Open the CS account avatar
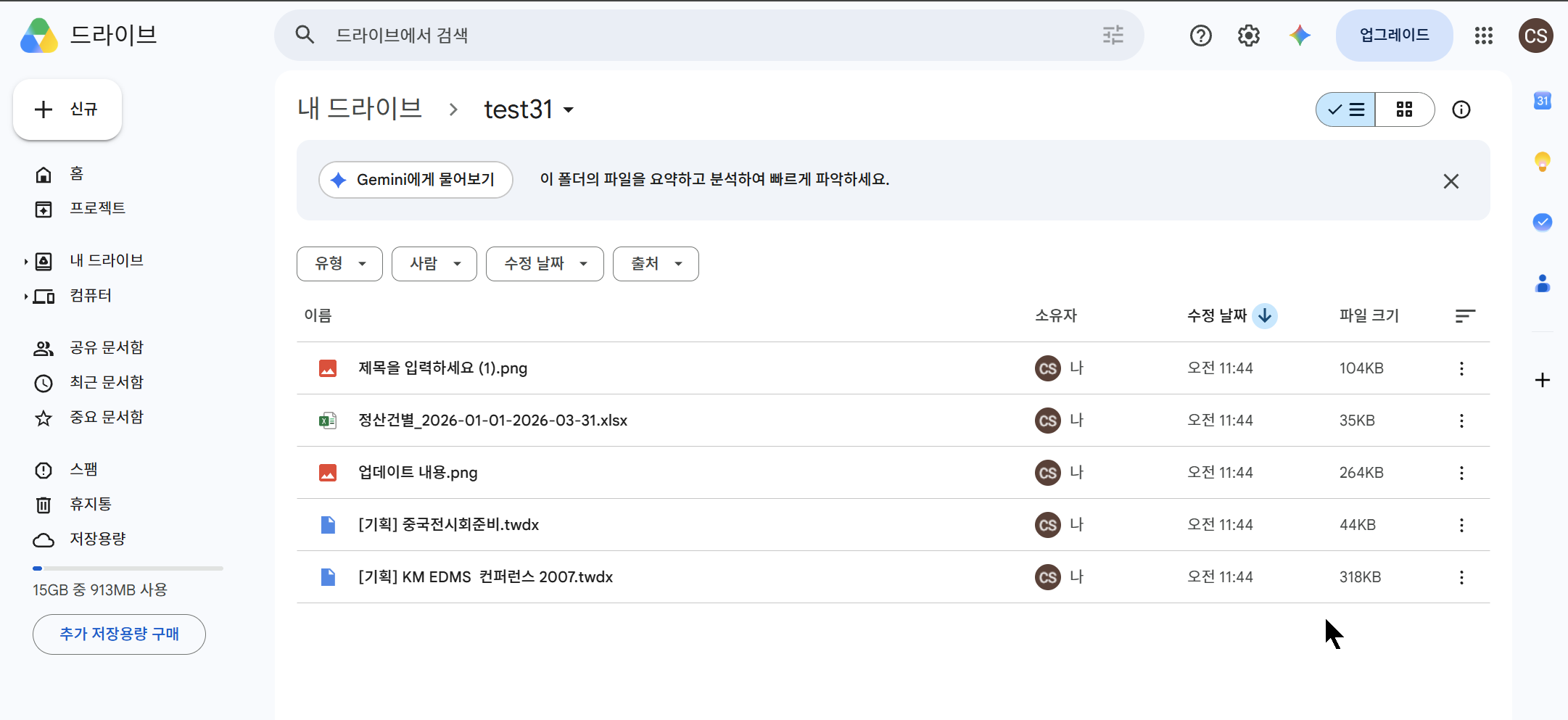1568x720 pixels. tap(1535, 36)
